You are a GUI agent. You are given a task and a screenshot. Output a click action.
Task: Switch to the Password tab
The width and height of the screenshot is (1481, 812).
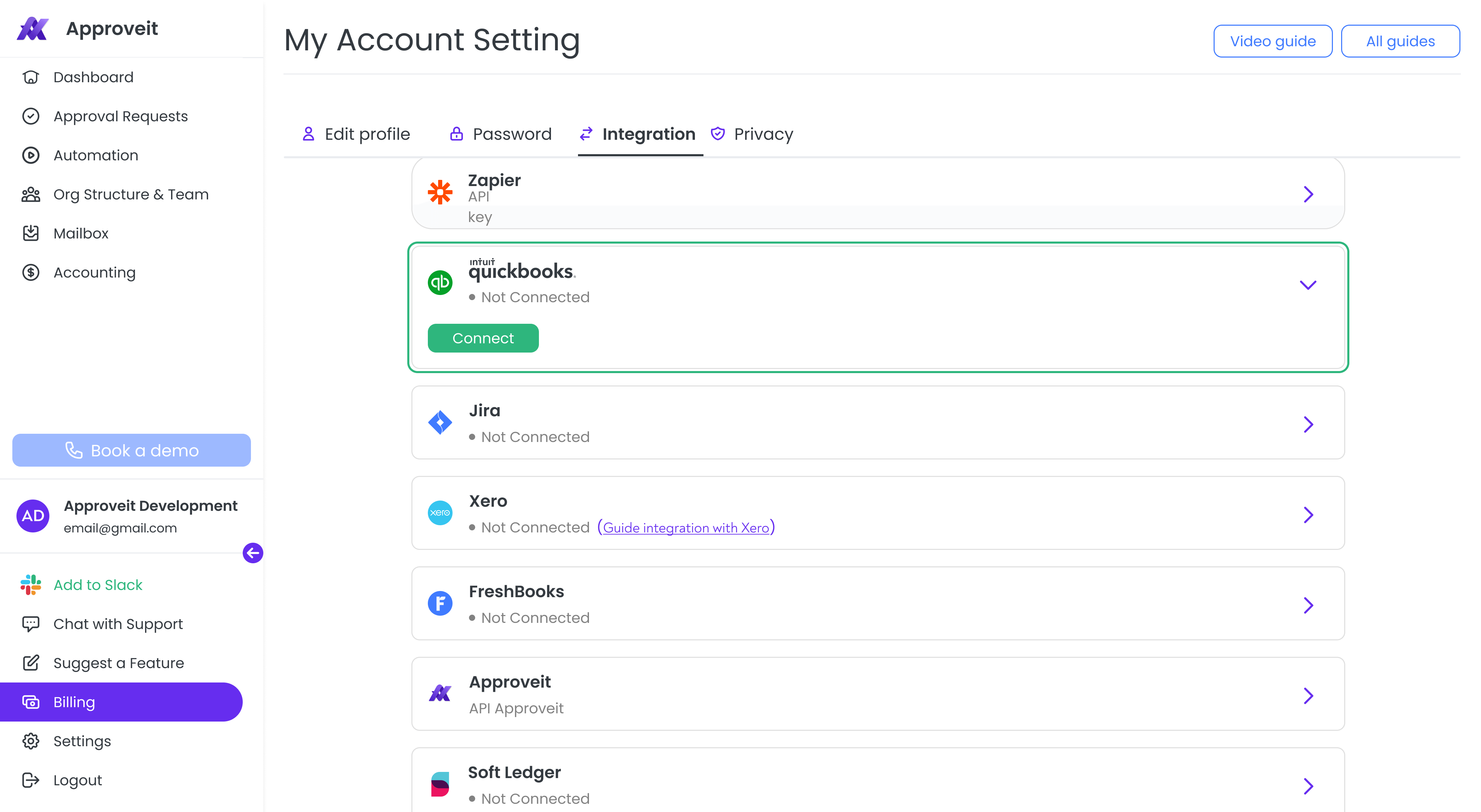(500, 134)
